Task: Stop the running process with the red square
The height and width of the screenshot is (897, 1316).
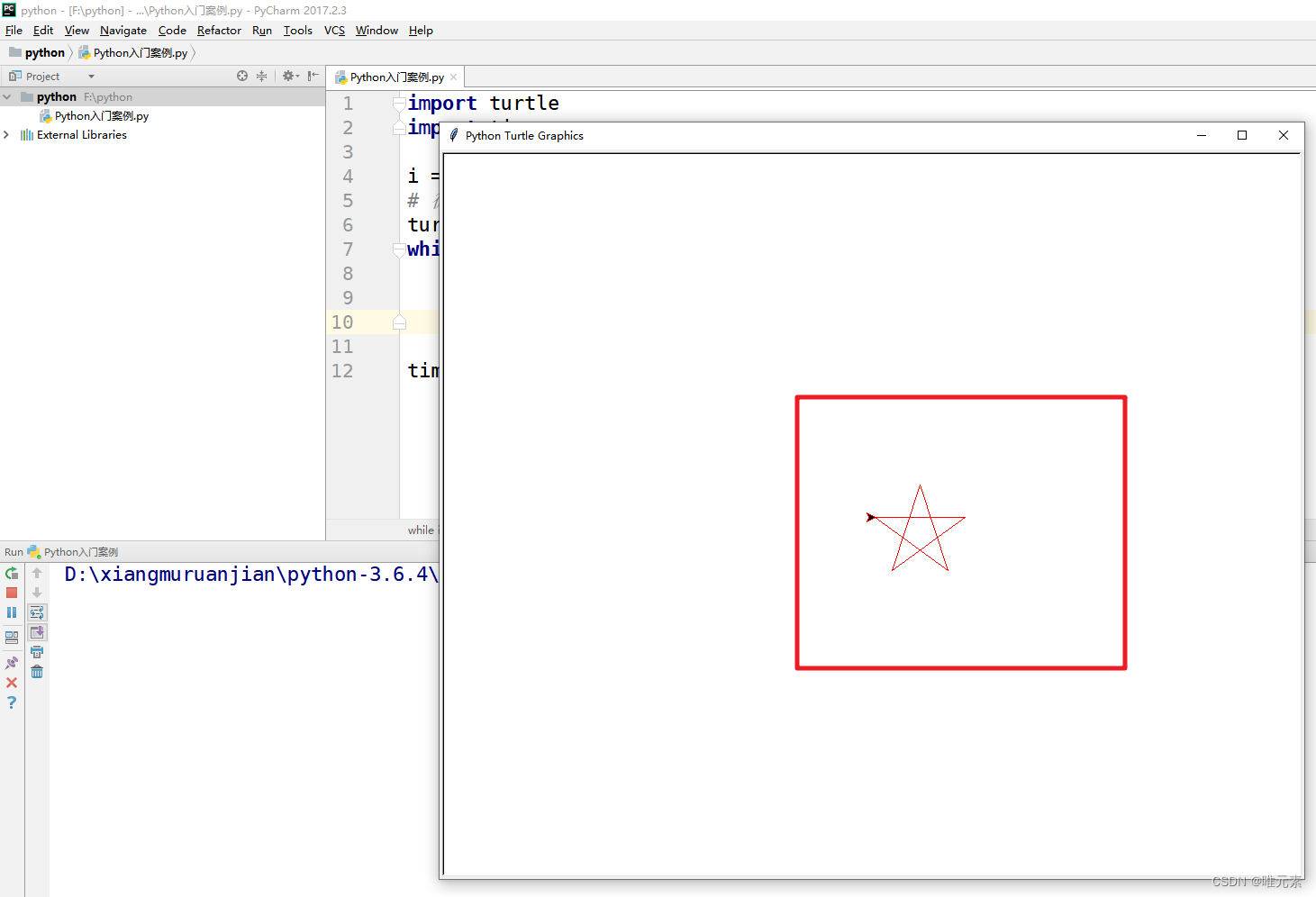Action: click(x=12, y=593)
